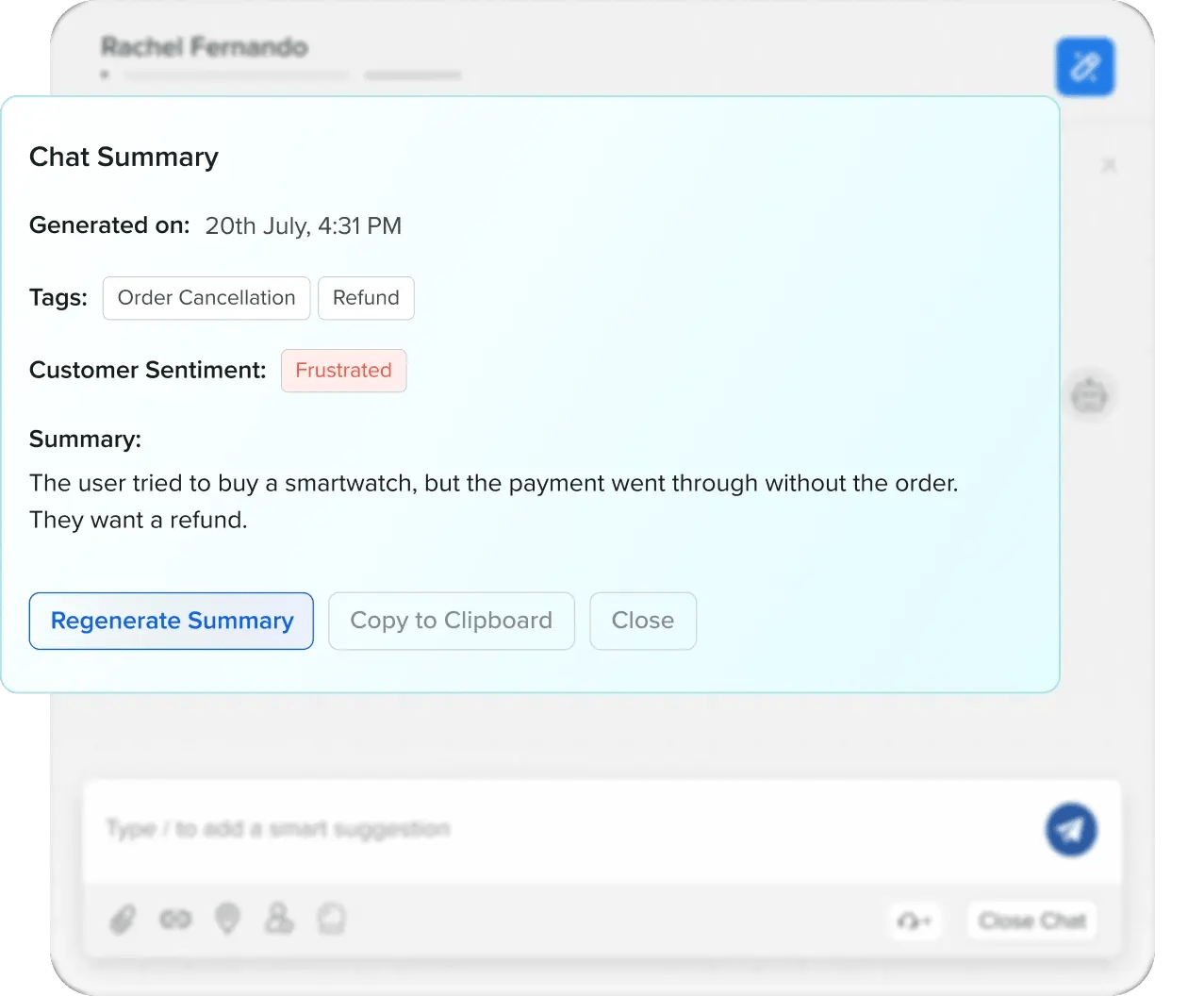
Task: Select the Order Cancellation tag
Action: (x=206, y=298)
